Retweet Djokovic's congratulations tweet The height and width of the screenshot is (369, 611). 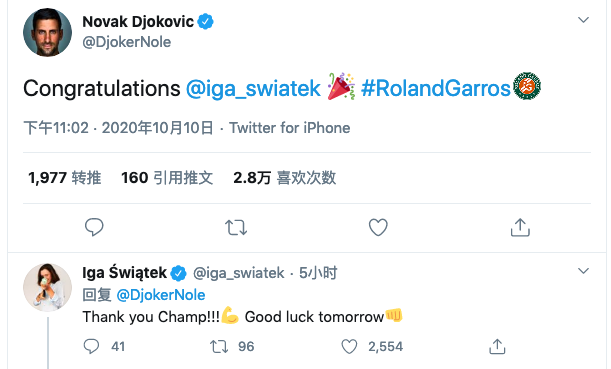point(236,228)
